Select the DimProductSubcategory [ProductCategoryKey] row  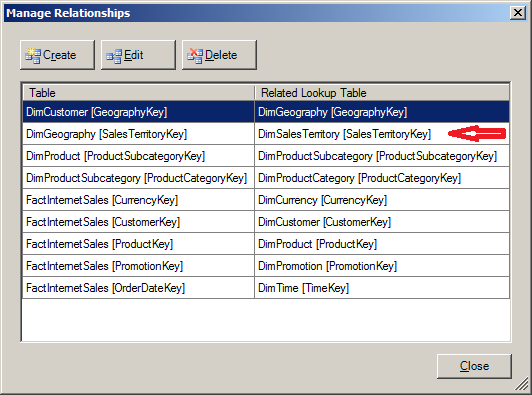[266, 178]
